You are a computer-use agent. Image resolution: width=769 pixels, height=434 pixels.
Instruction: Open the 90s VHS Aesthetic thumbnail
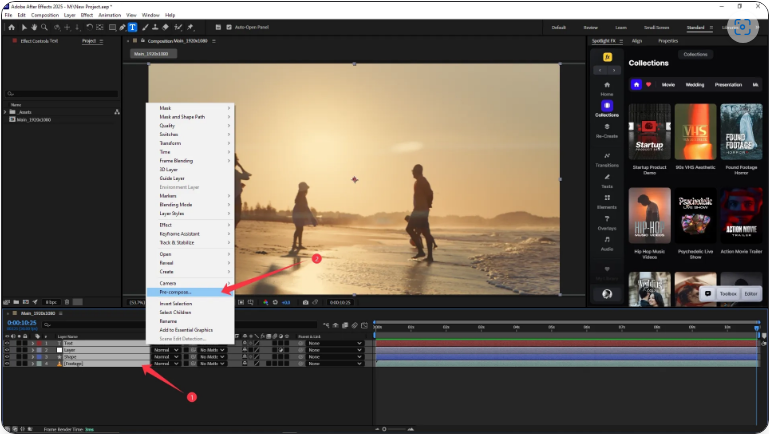[x=695, y=131]
